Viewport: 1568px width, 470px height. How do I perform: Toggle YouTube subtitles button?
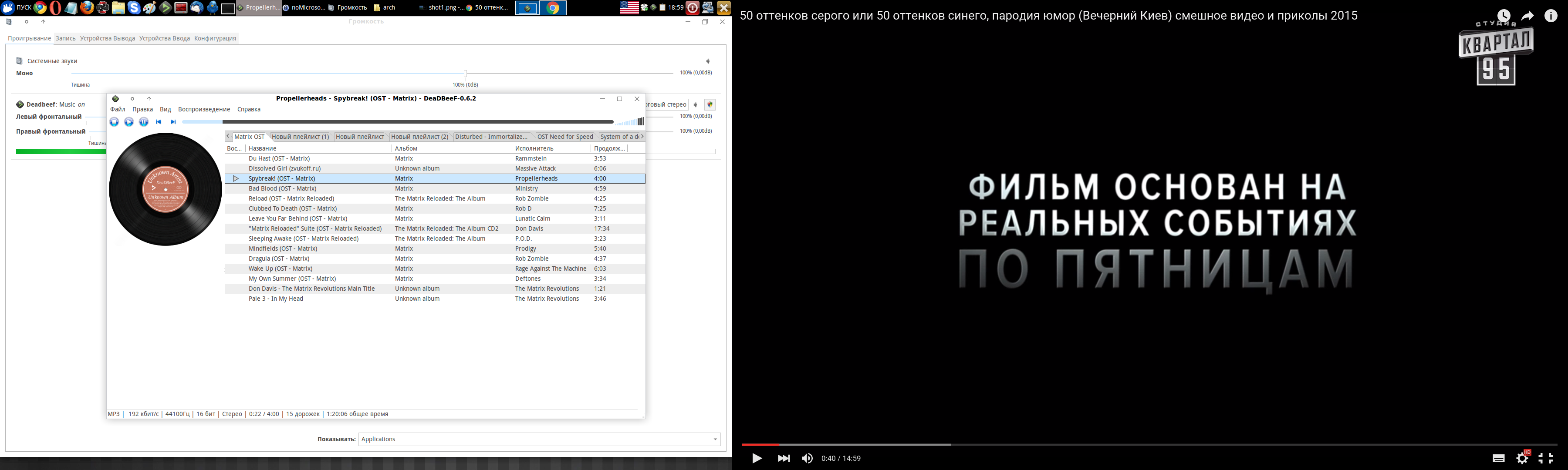point(1499,458)
